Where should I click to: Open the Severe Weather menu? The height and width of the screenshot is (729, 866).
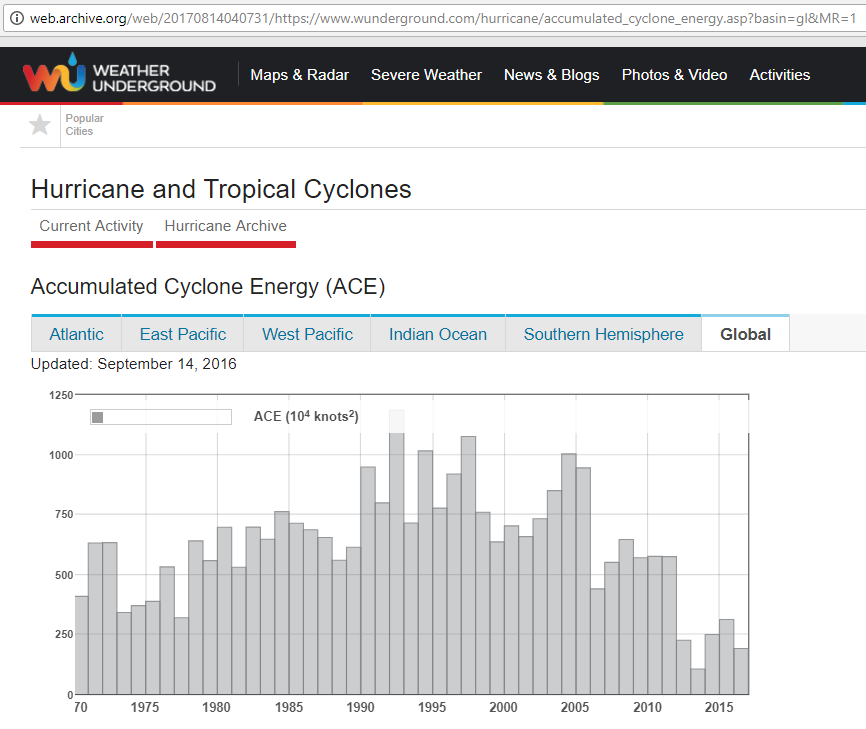click(x=426, y=75)
